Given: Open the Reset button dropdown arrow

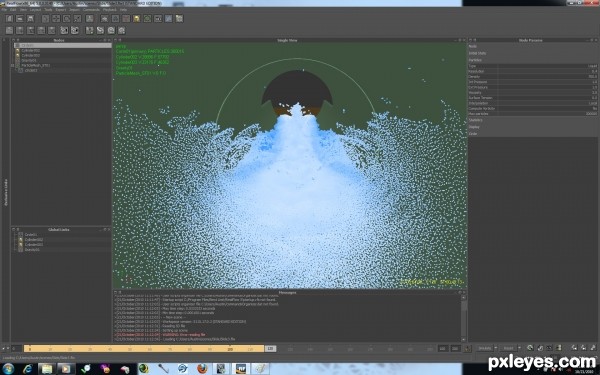Looking at the screenshot, I should coord(519,348).
